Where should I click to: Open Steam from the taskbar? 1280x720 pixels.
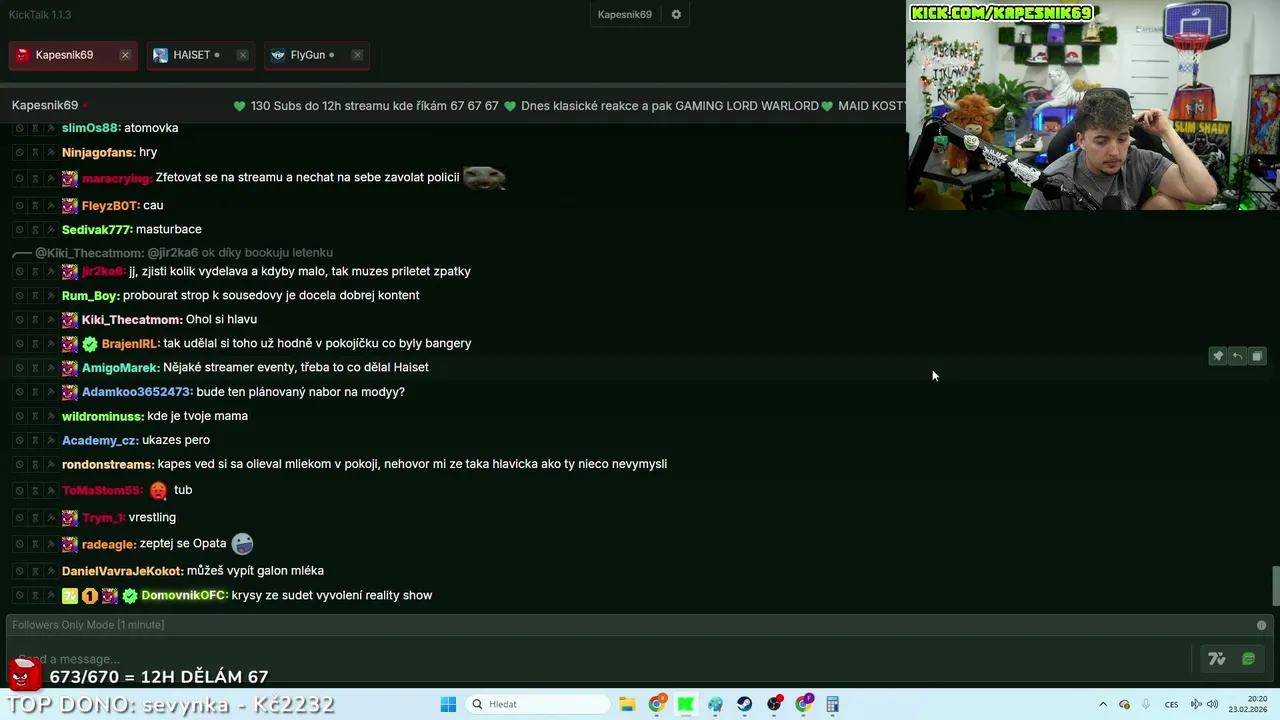tap(745, 704)
